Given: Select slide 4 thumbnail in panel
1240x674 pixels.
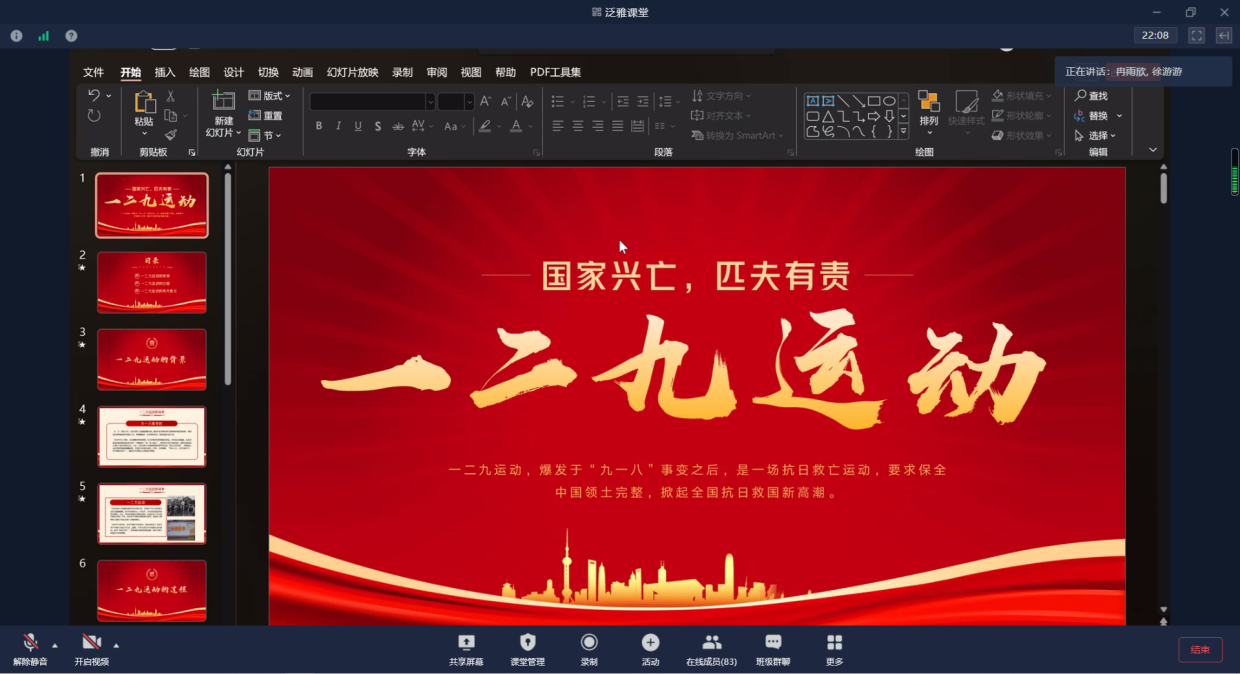Looking at the screenshot, I should (152, 436).
